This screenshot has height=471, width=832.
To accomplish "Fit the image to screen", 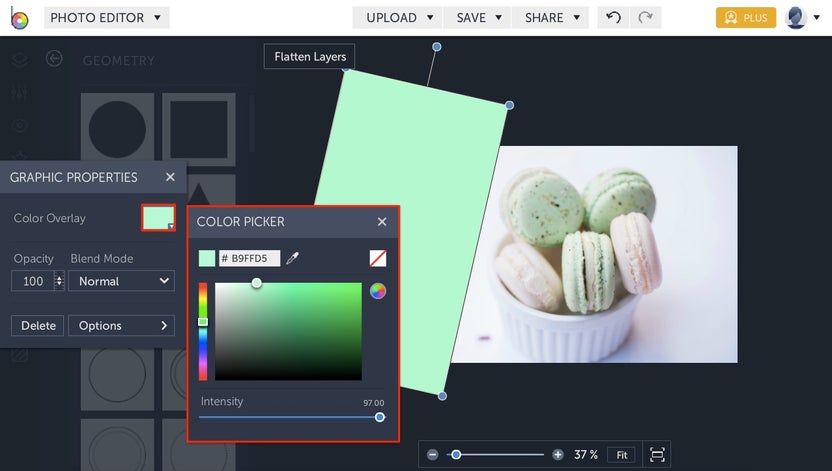I will tap(621, 455).
